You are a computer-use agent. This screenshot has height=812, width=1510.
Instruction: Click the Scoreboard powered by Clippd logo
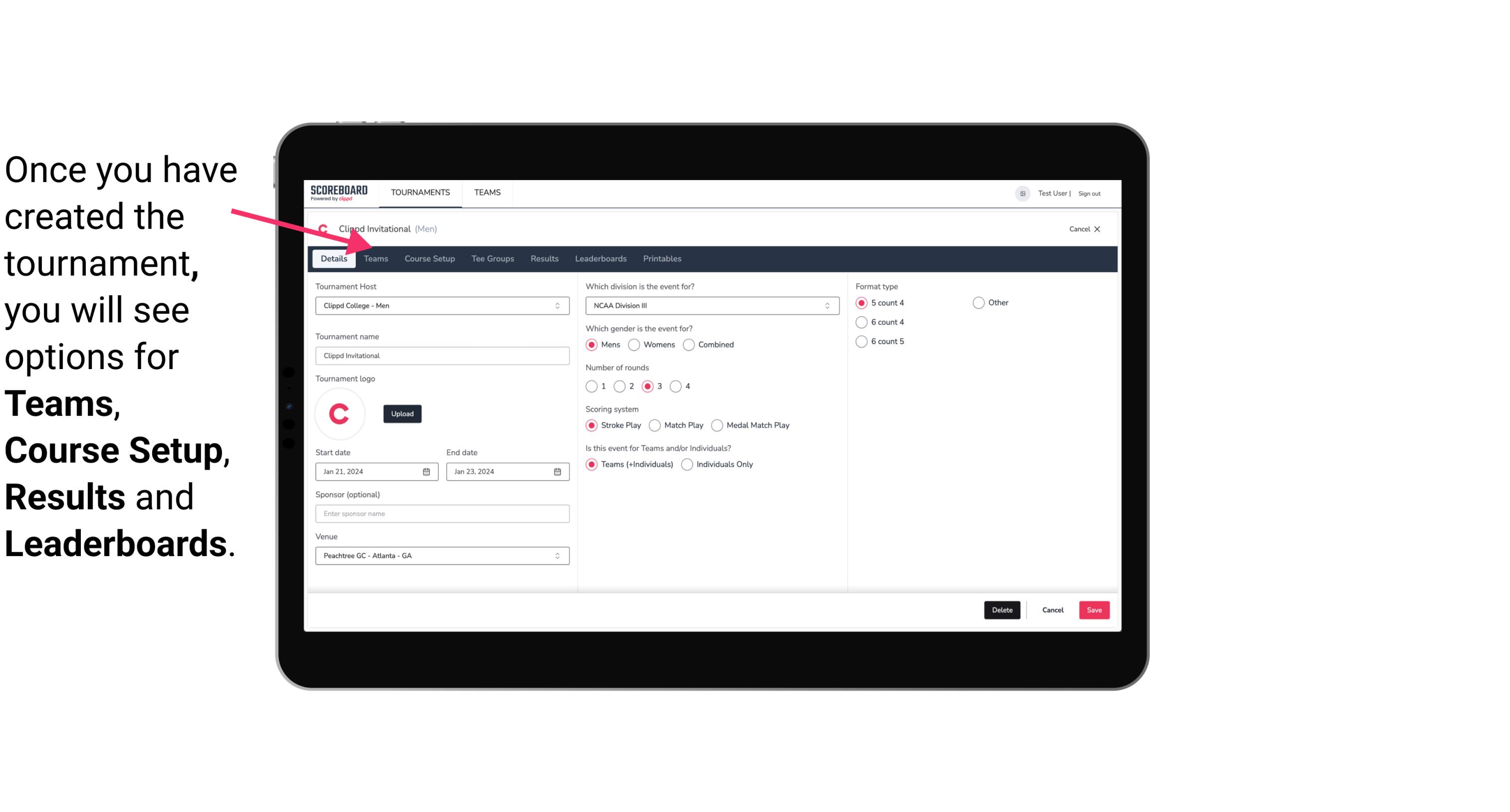[338, 192]
